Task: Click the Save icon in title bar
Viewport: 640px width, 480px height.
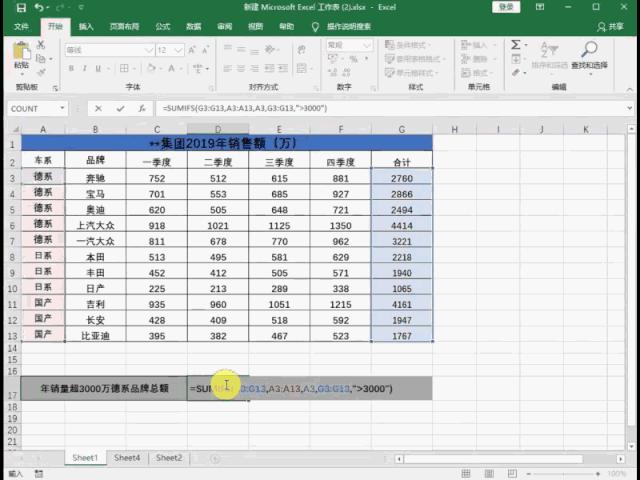Action: [x=21, y=7]
